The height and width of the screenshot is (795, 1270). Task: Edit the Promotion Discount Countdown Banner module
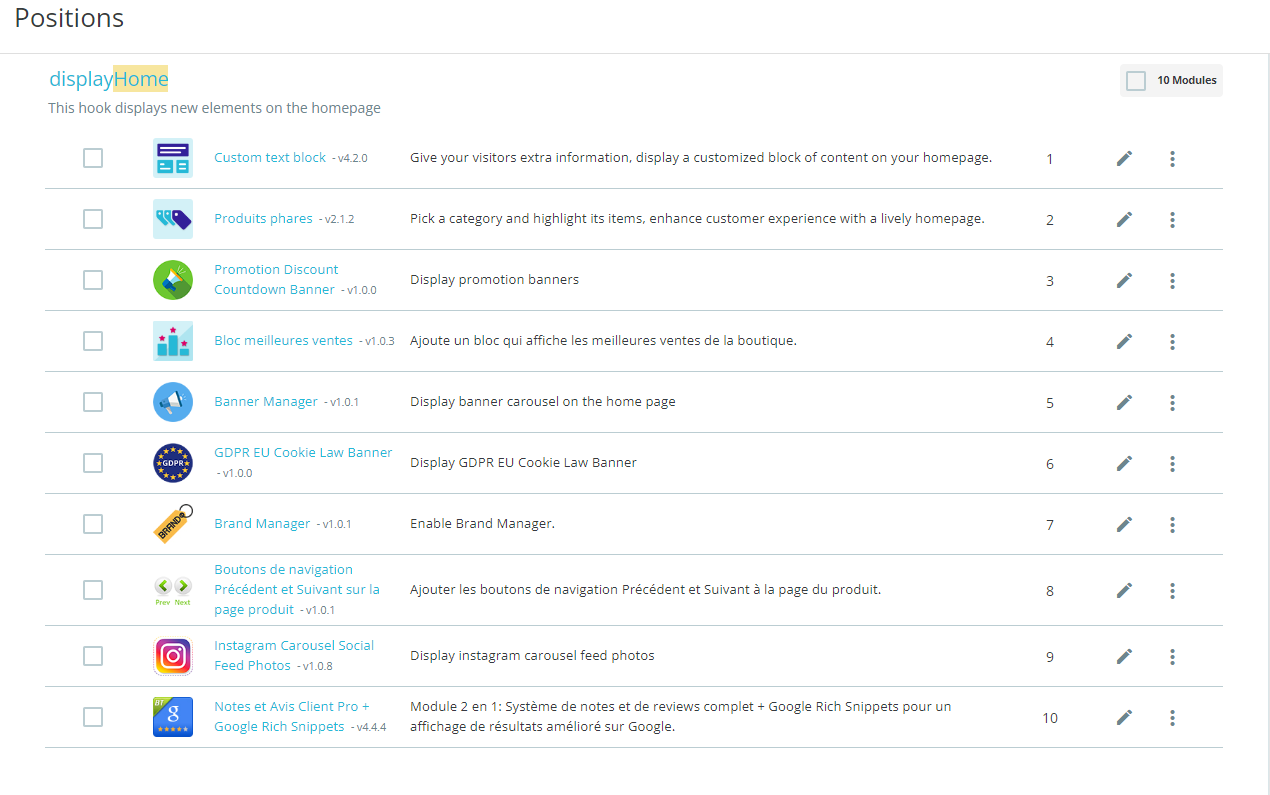(x=1124, y=280)
